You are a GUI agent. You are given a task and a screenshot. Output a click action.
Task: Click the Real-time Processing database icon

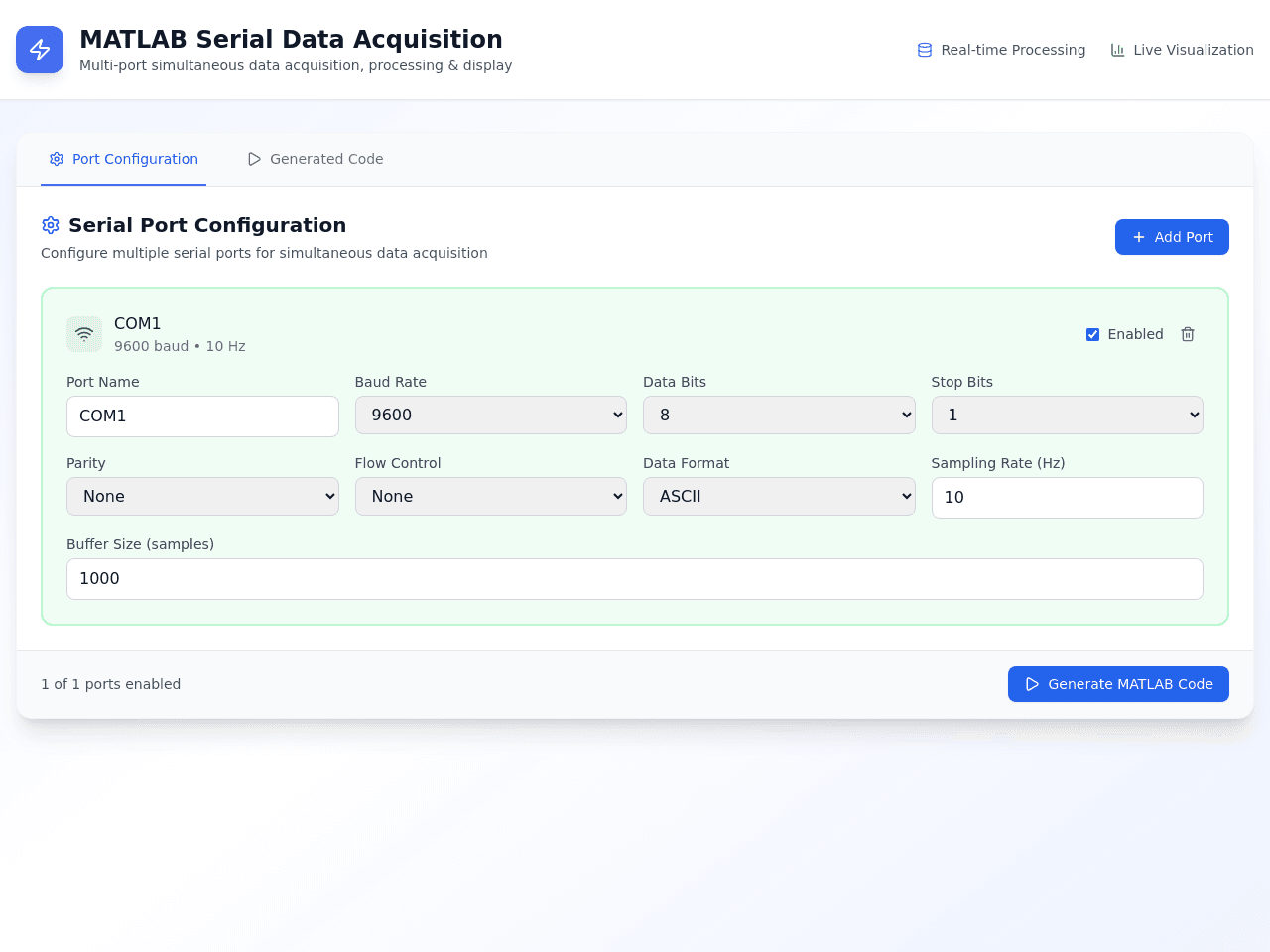925,50
